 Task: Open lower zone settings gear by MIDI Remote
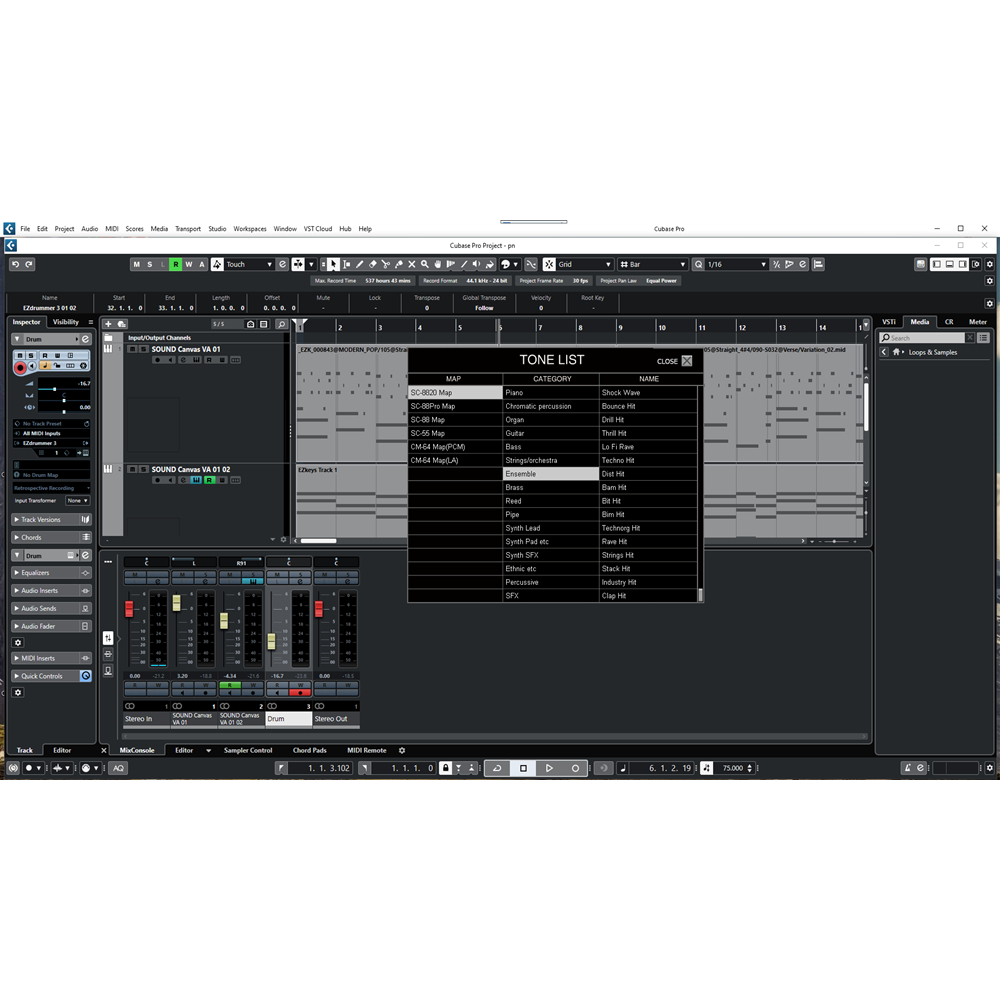[x=402, y=751]
